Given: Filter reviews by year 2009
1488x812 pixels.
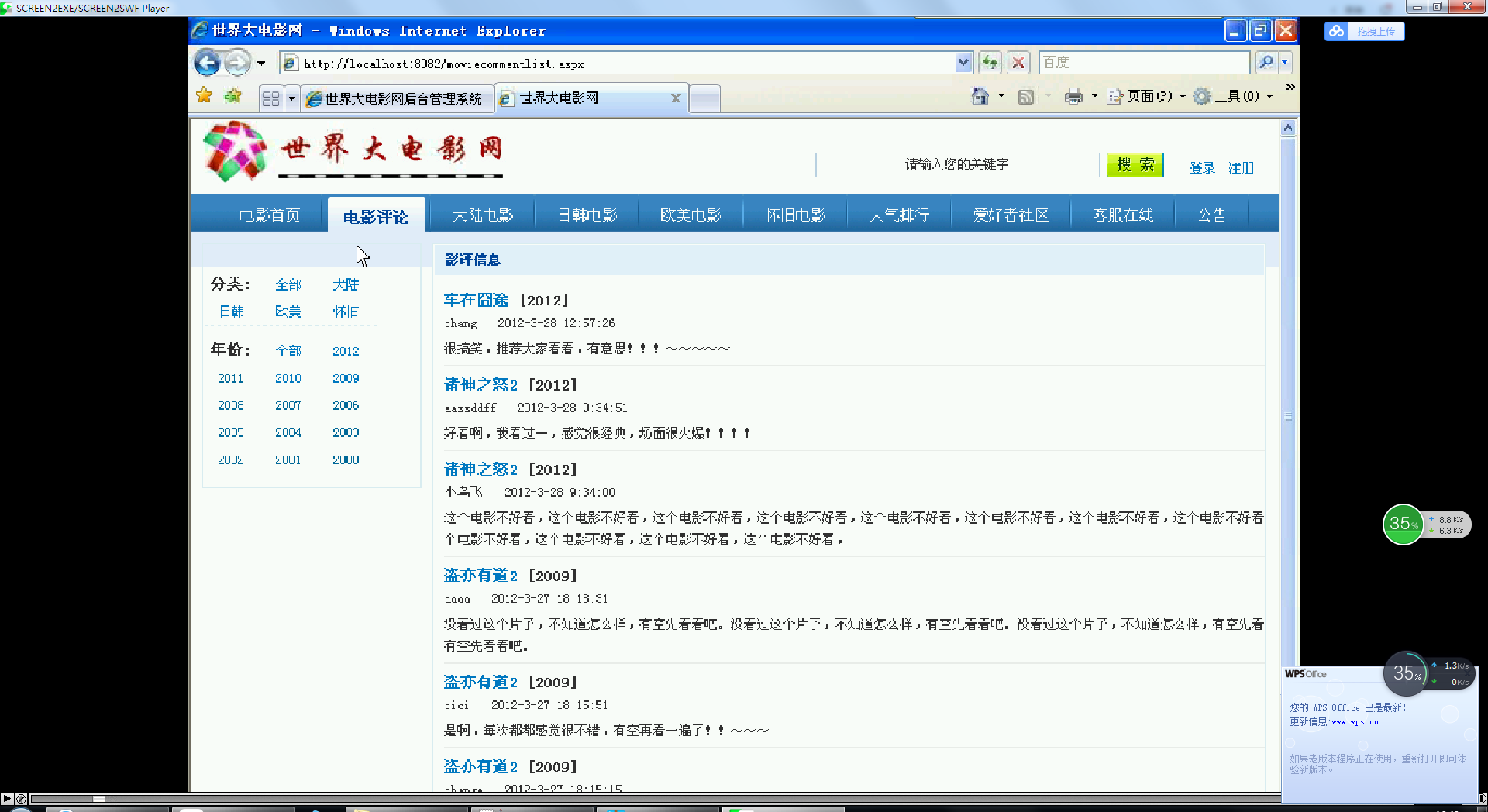Looking at the screenshot, I should click(x=346, y=378).
